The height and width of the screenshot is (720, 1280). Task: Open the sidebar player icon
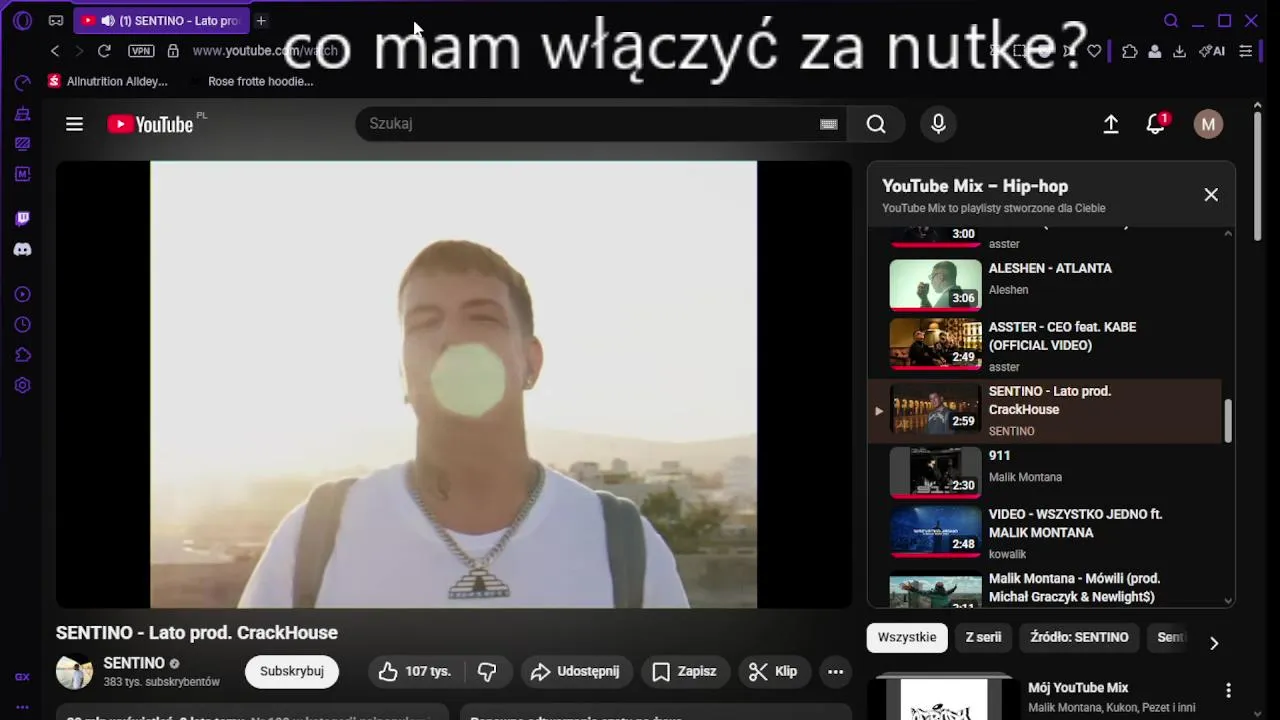(x=22, y=294)
